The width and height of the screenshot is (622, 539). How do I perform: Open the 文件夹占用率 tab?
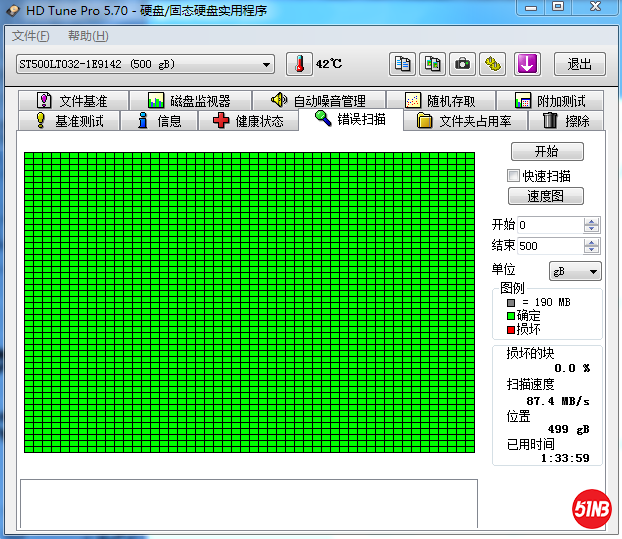coord(465,121)
